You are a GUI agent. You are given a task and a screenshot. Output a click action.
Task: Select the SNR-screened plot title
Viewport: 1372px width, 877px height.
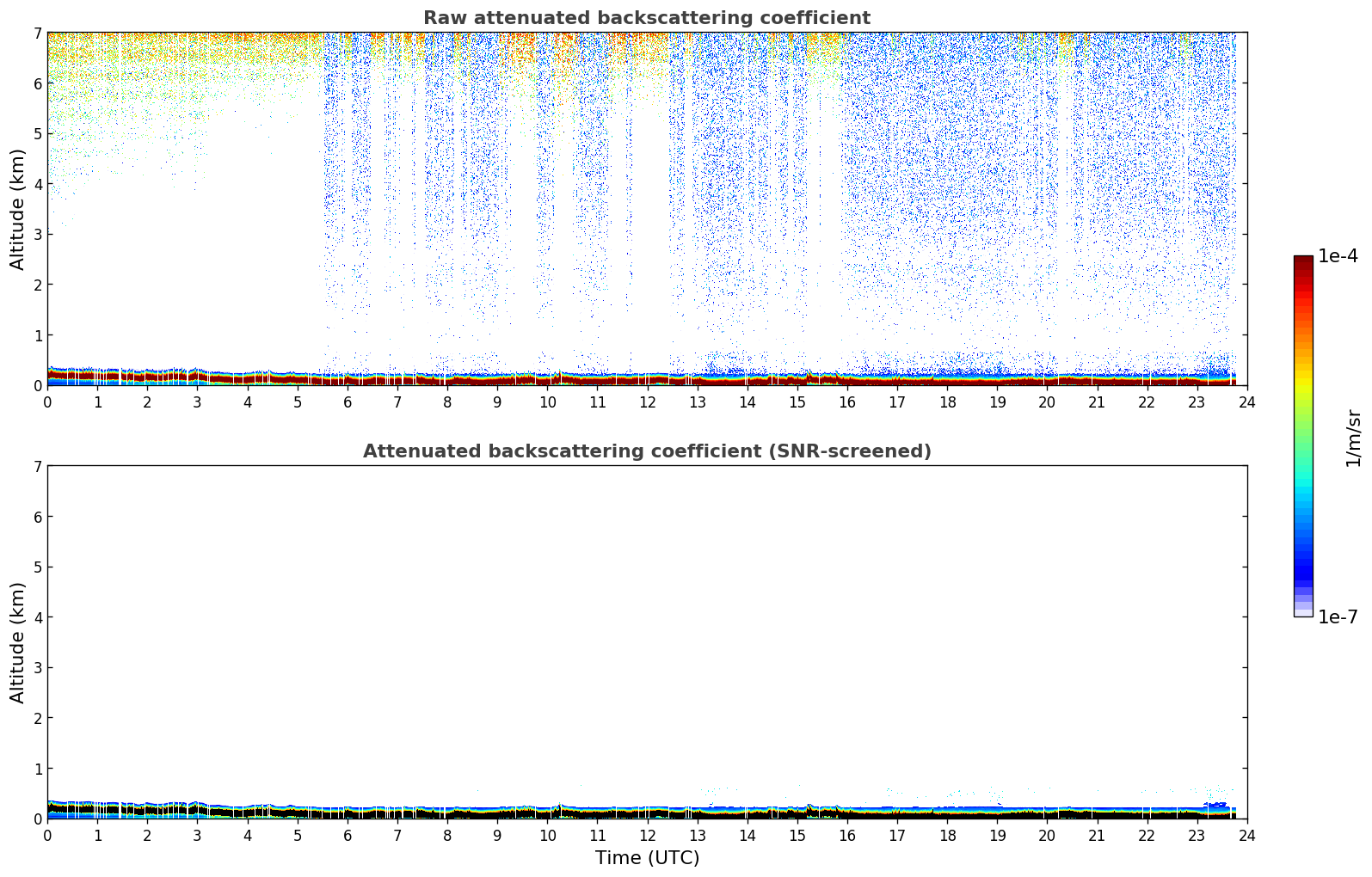646,451
